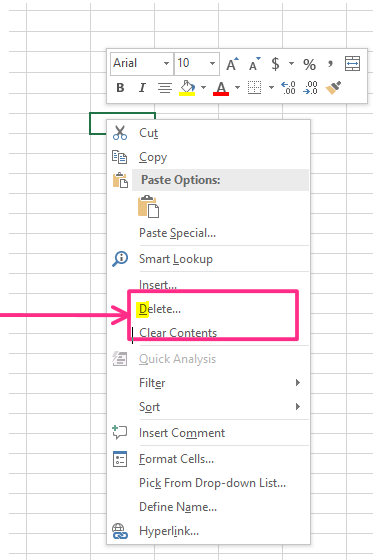This screenshot has height=560, width=373.
Task: Select Define Name... entry
Action: click(208, 507)
